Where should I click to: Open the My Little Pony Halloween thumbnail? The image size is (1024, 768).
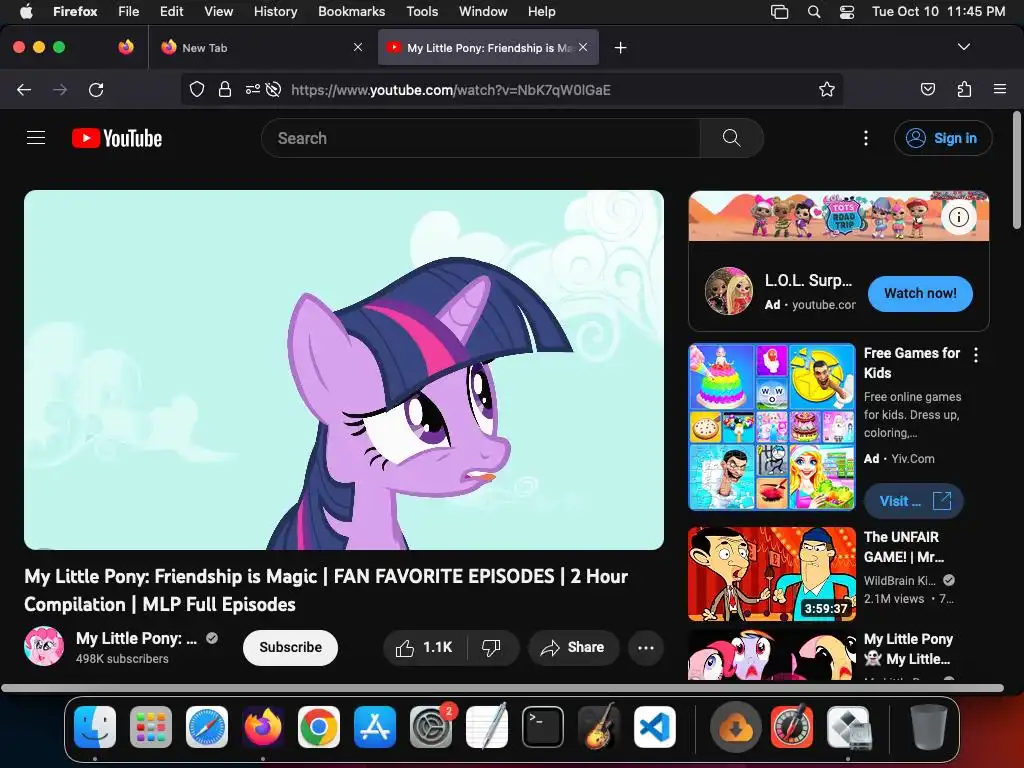(x=772, y=655)
